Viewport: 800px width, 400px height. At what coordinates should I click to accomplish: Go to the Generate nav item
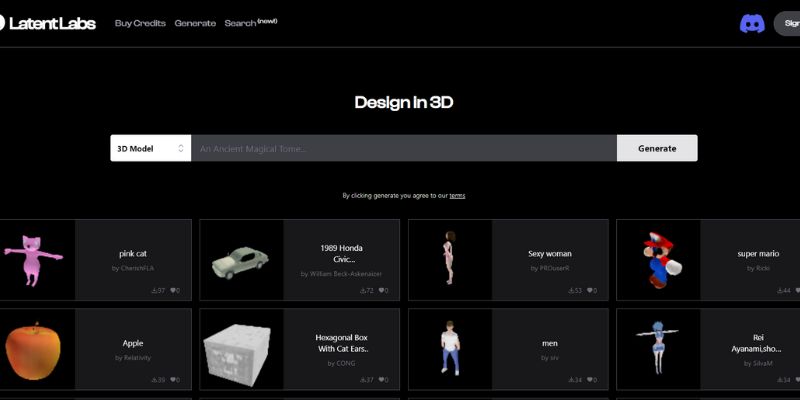click(195, 23)
